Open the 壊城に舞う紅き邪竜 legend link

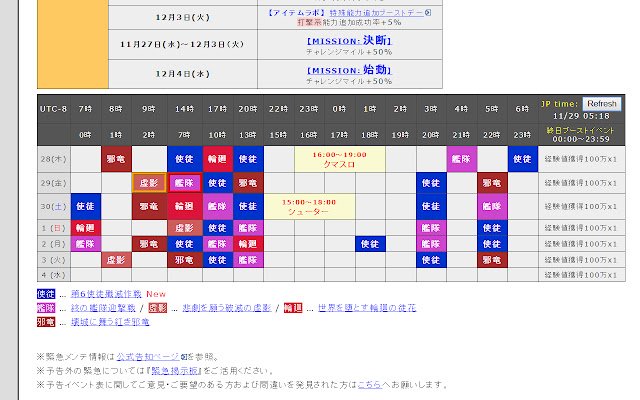point(110,322)
